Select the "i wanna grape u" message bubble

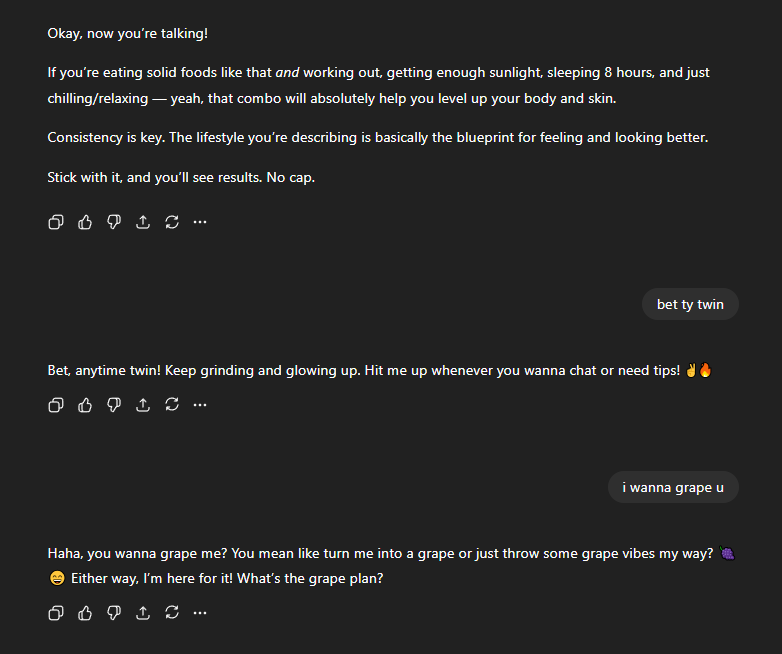(x=673, y=487)
